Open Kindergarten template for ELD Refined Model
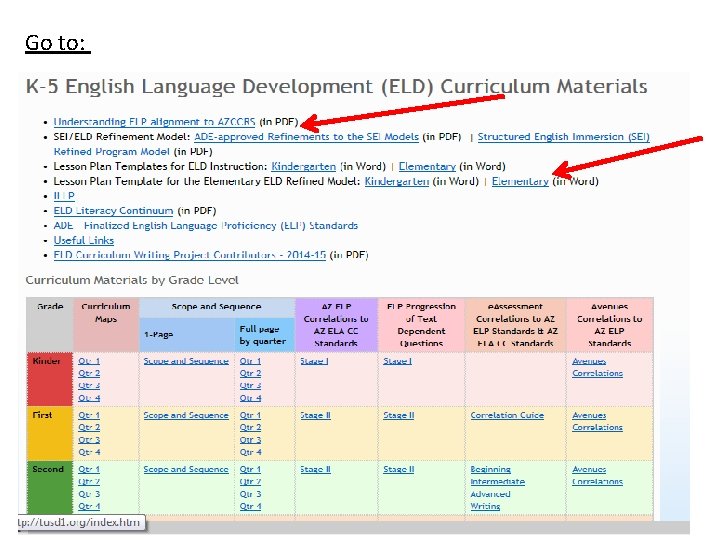 pyautogui.click(x=397, y=181)
